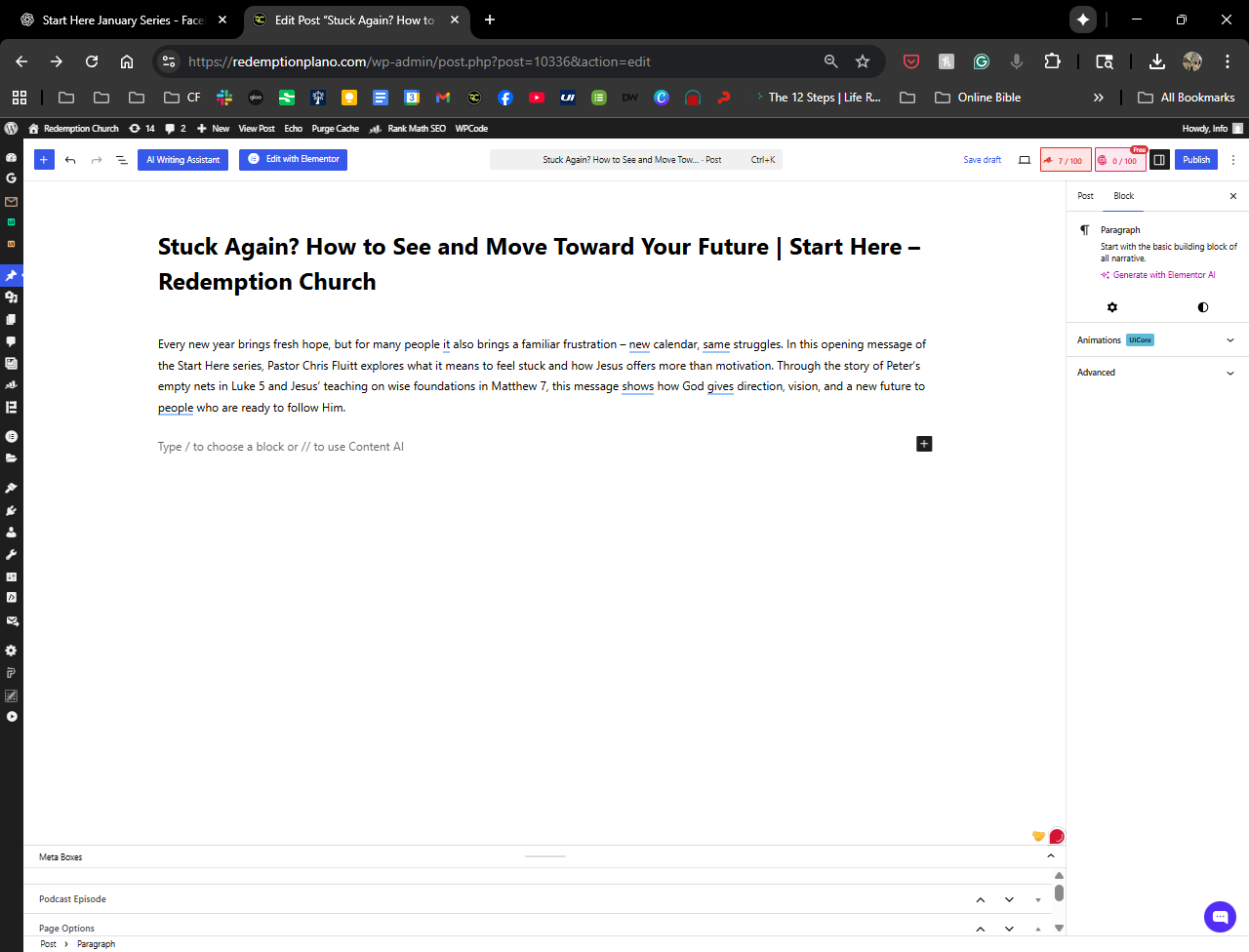
Task: Move Podcast Episode meta box down
Action: (x=1009, y=899)
